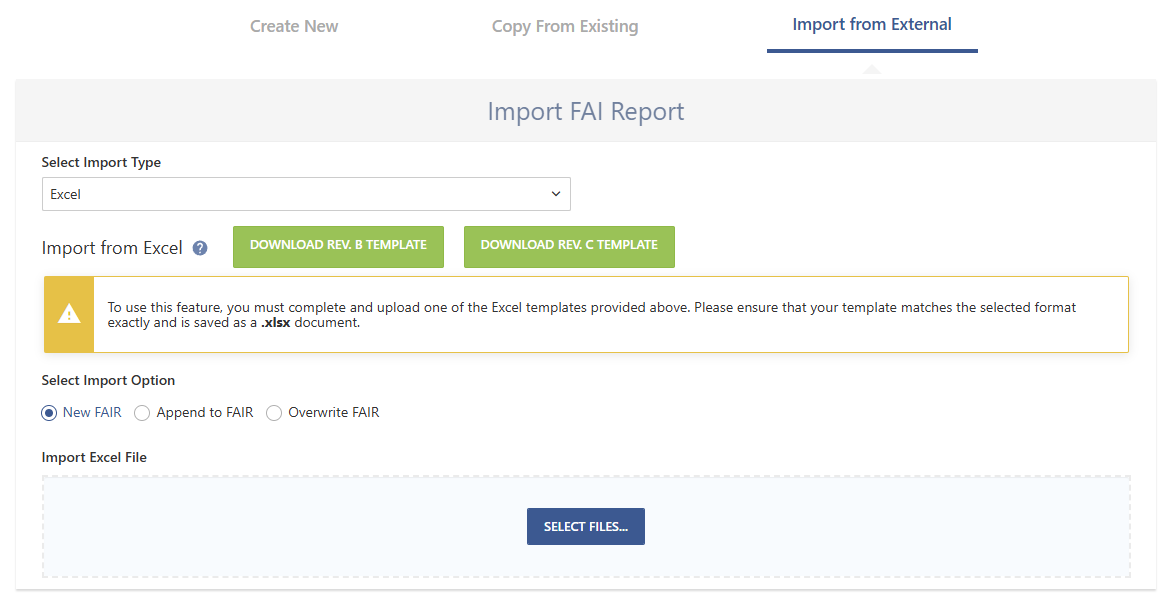Open the Select Import Type dropdown
Viewport: 1175px width, 597px height.
pos(306,194)
